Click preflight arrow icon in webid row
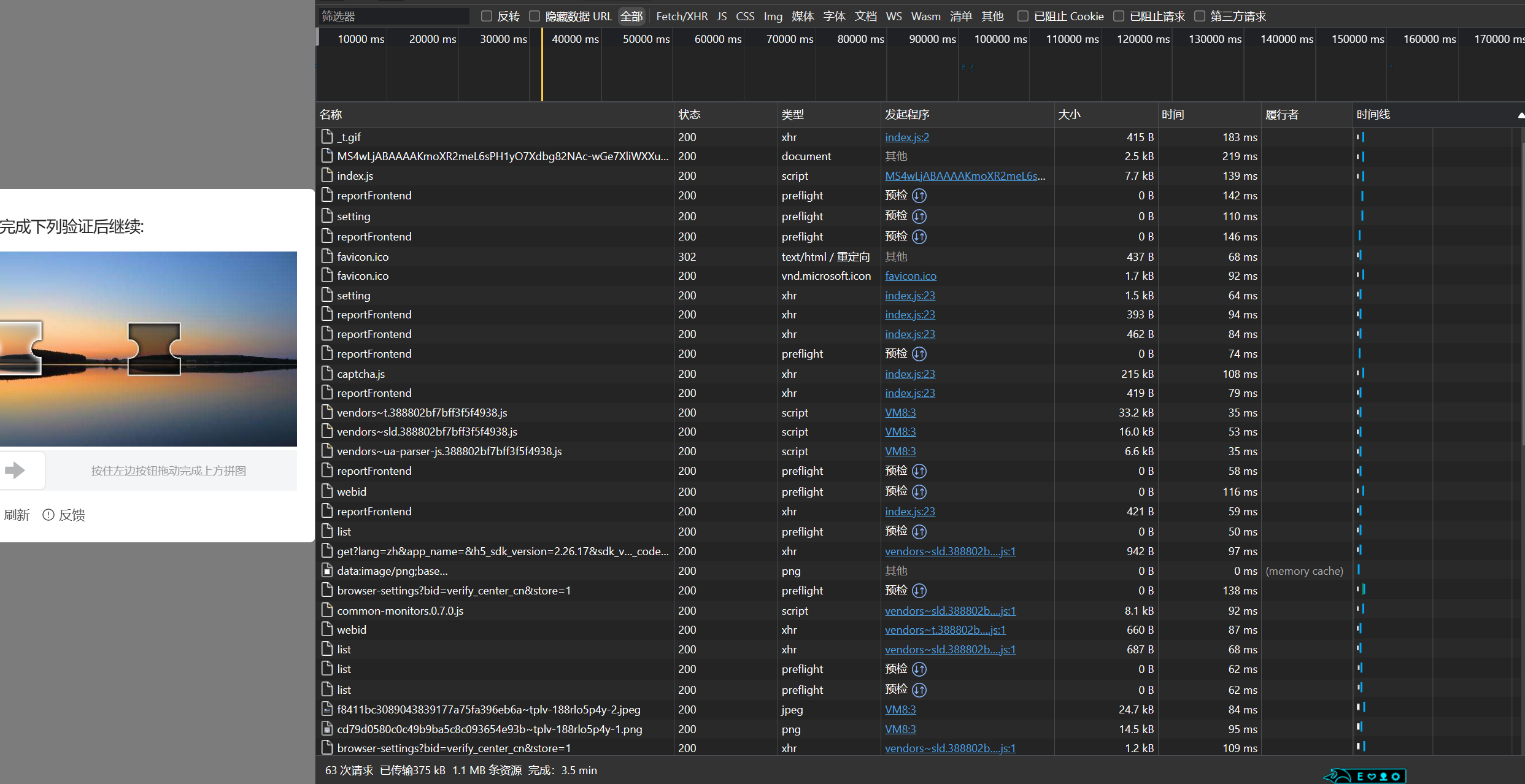The width and height of the screenshot is (1525, 784). click(x=919, y=491)
